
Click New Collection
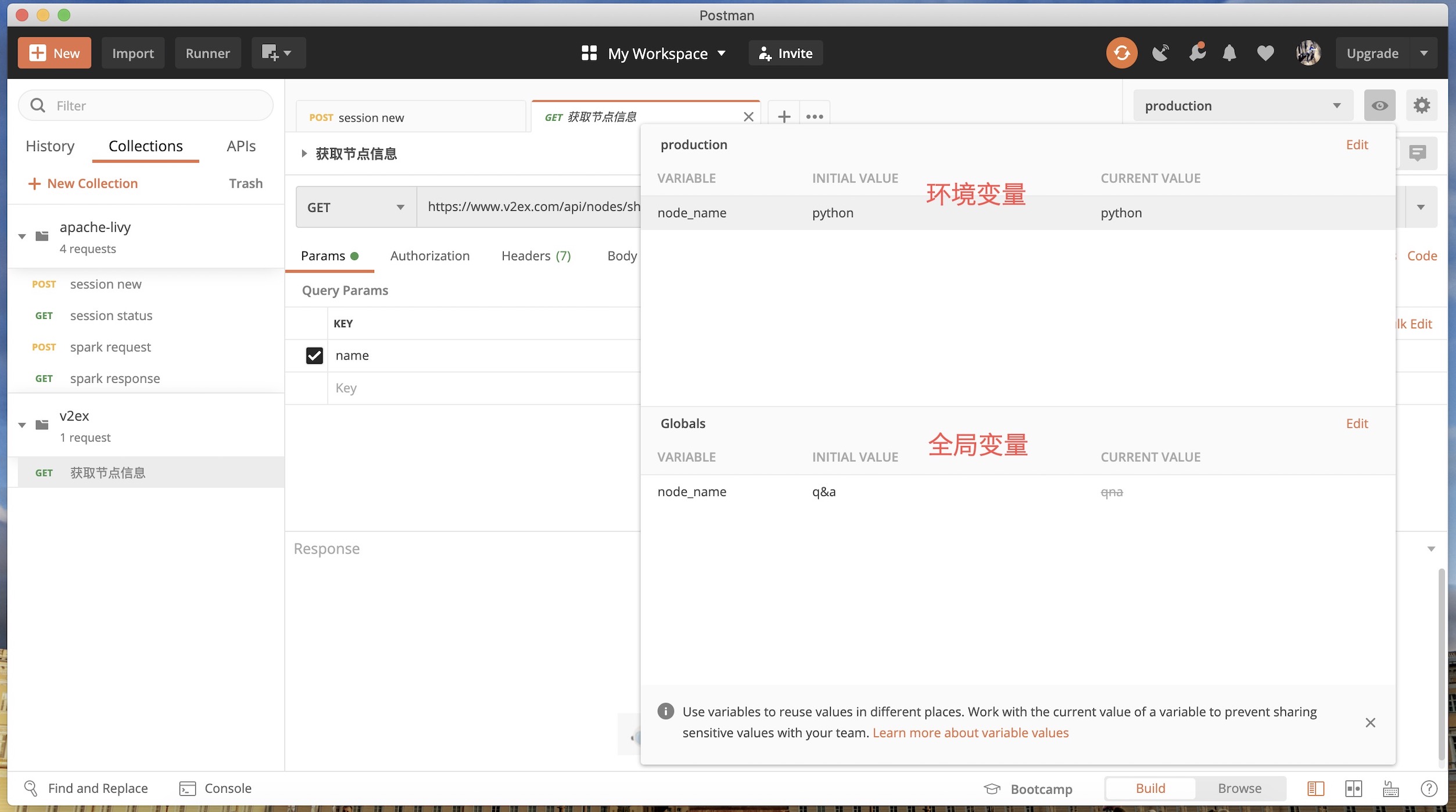tap(83, 184)
